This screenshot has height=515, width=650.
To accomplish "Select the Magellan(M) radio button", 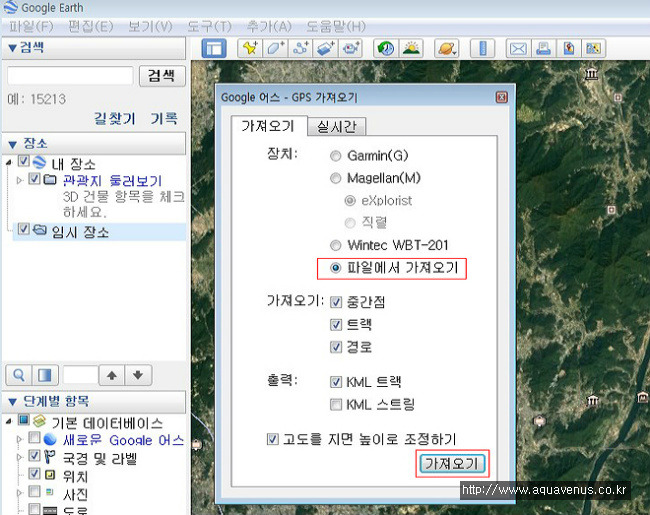I will pos(335,178).
